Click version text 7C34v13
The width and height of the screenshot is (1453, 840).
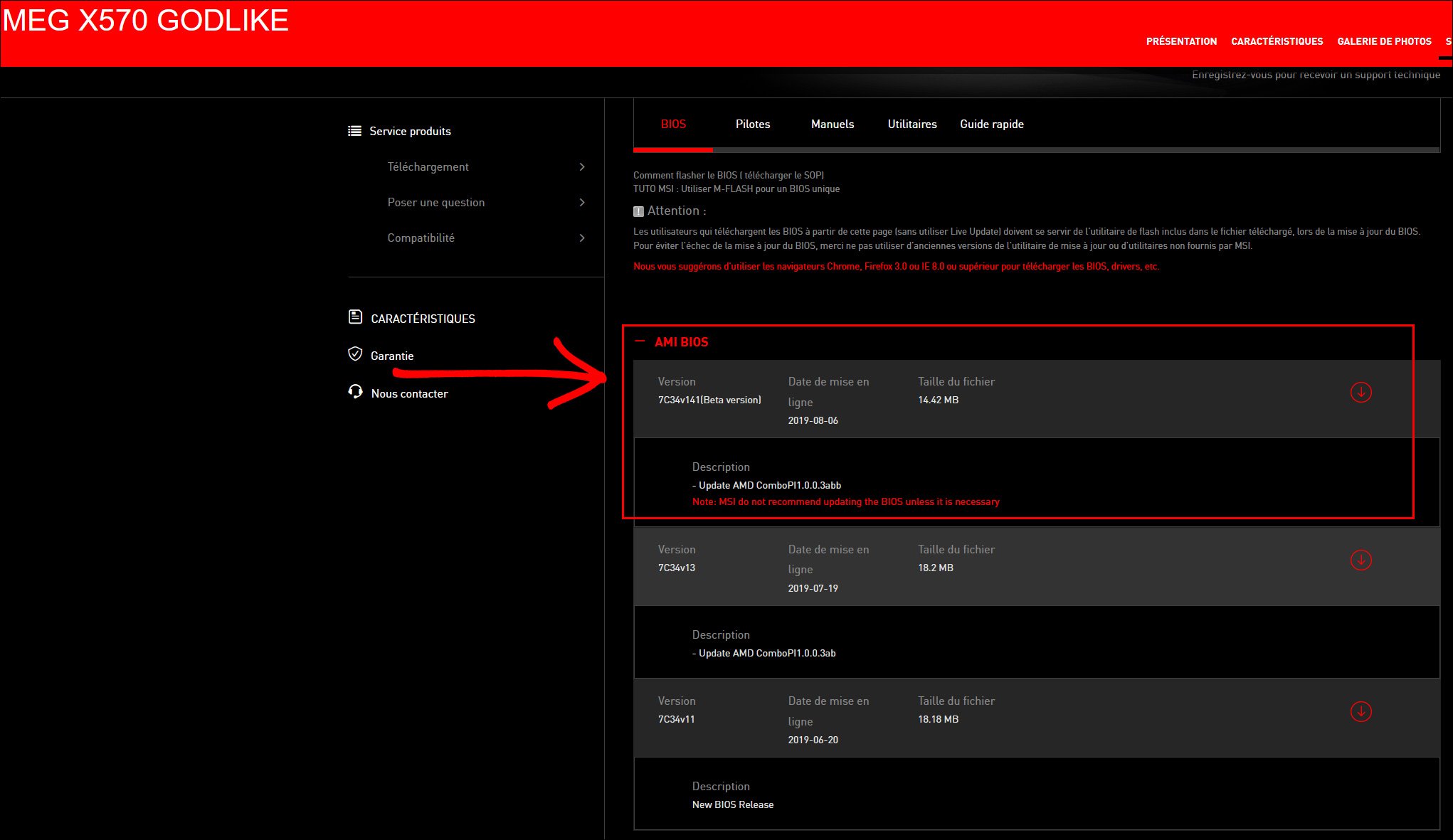(677, 568)
